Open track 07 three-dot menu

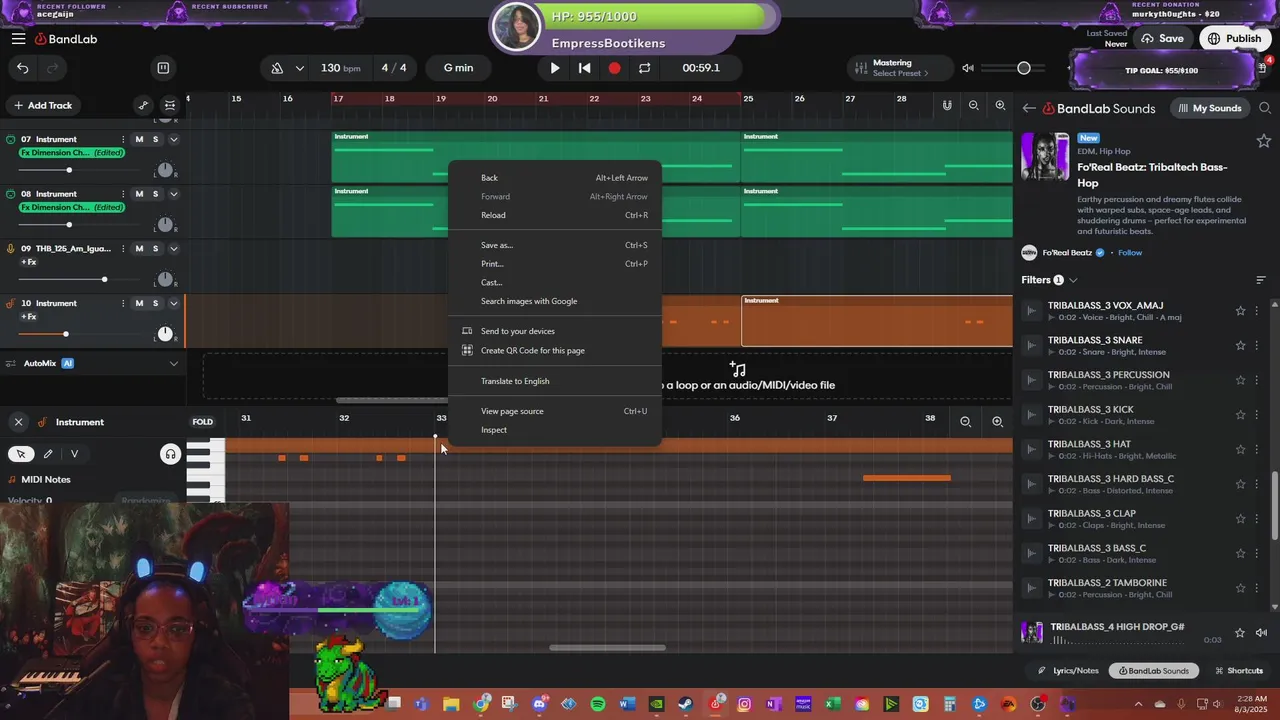pyautogui.click(x=123, y=139)
